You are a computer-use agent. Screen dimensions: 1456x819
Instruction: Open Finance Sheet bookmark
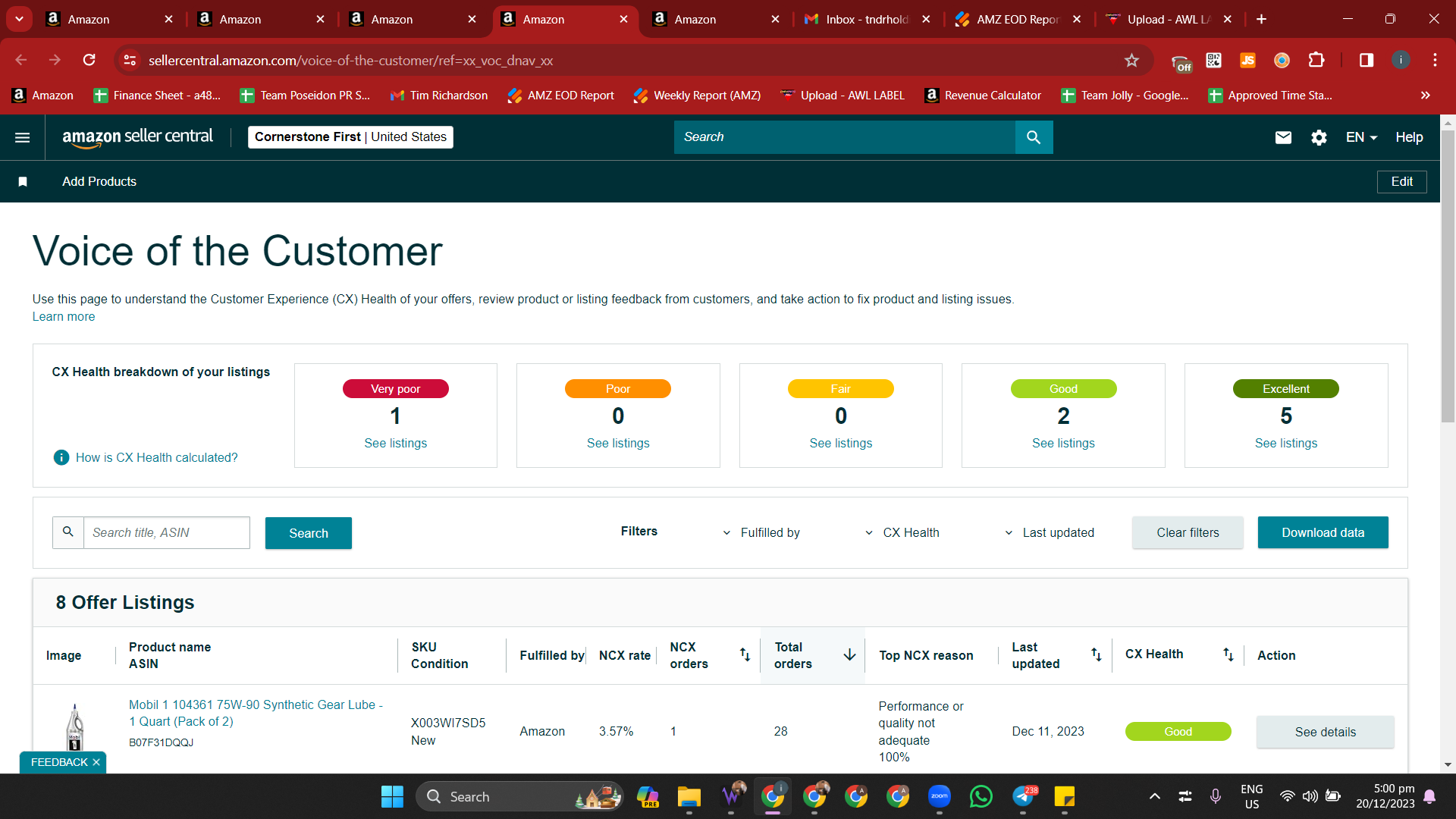point(157,95)
